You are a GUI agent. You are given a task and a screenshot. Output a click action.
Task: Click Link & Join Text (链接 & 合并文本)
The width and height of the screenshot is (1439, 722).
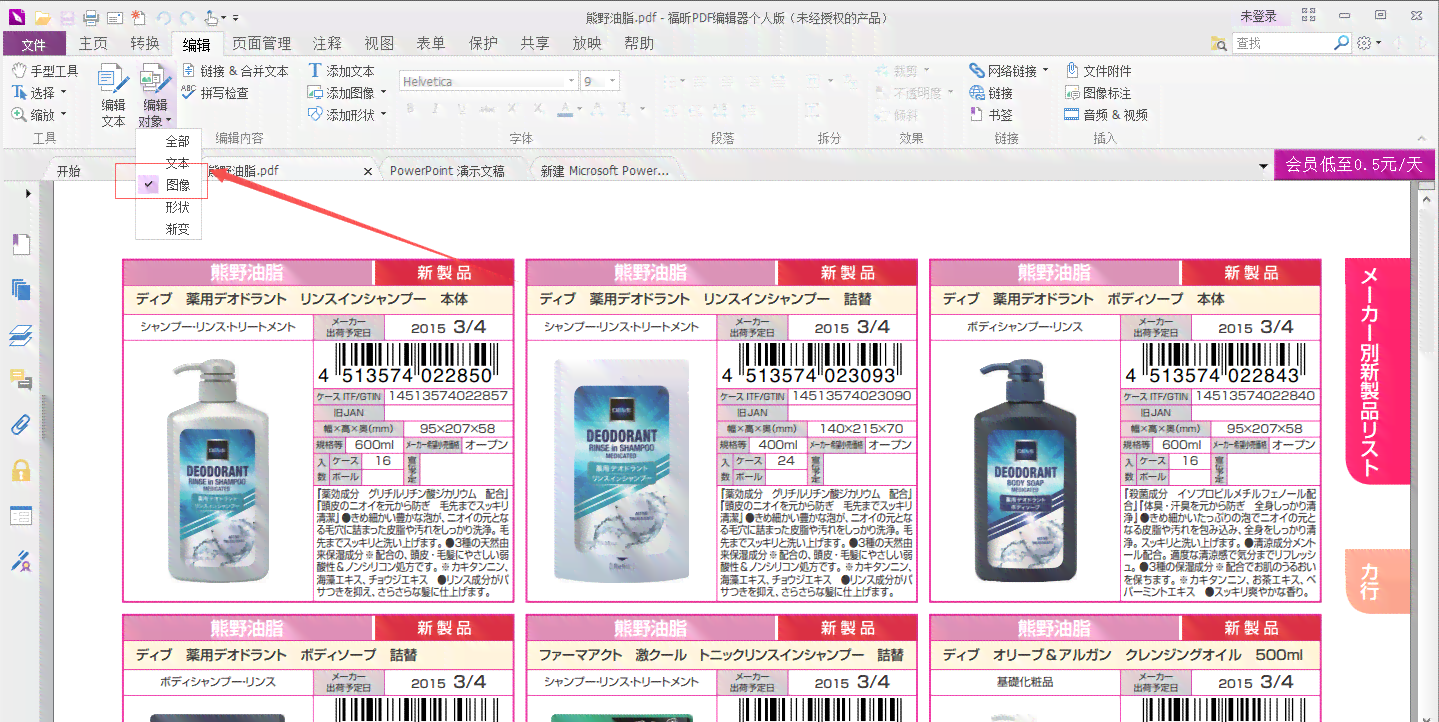(236, 71)
